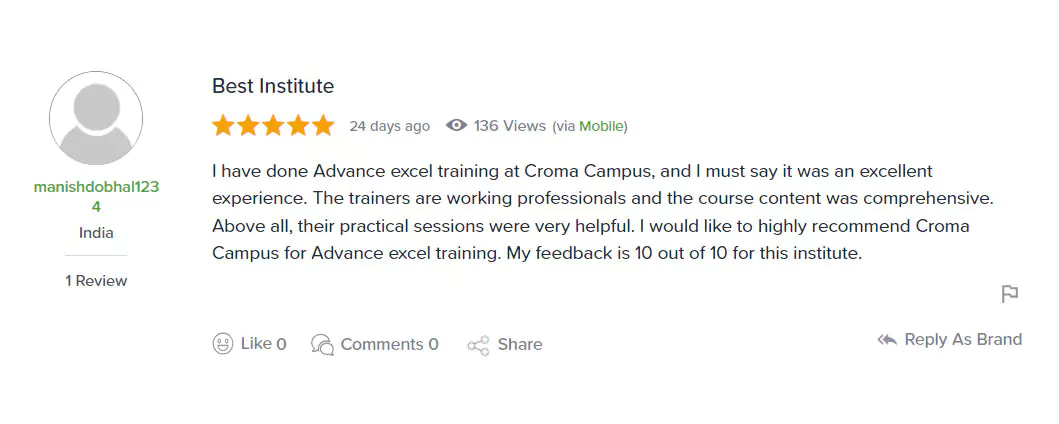
Task: Flag this review with the flag icon
Action: [x=1010, y=294]
